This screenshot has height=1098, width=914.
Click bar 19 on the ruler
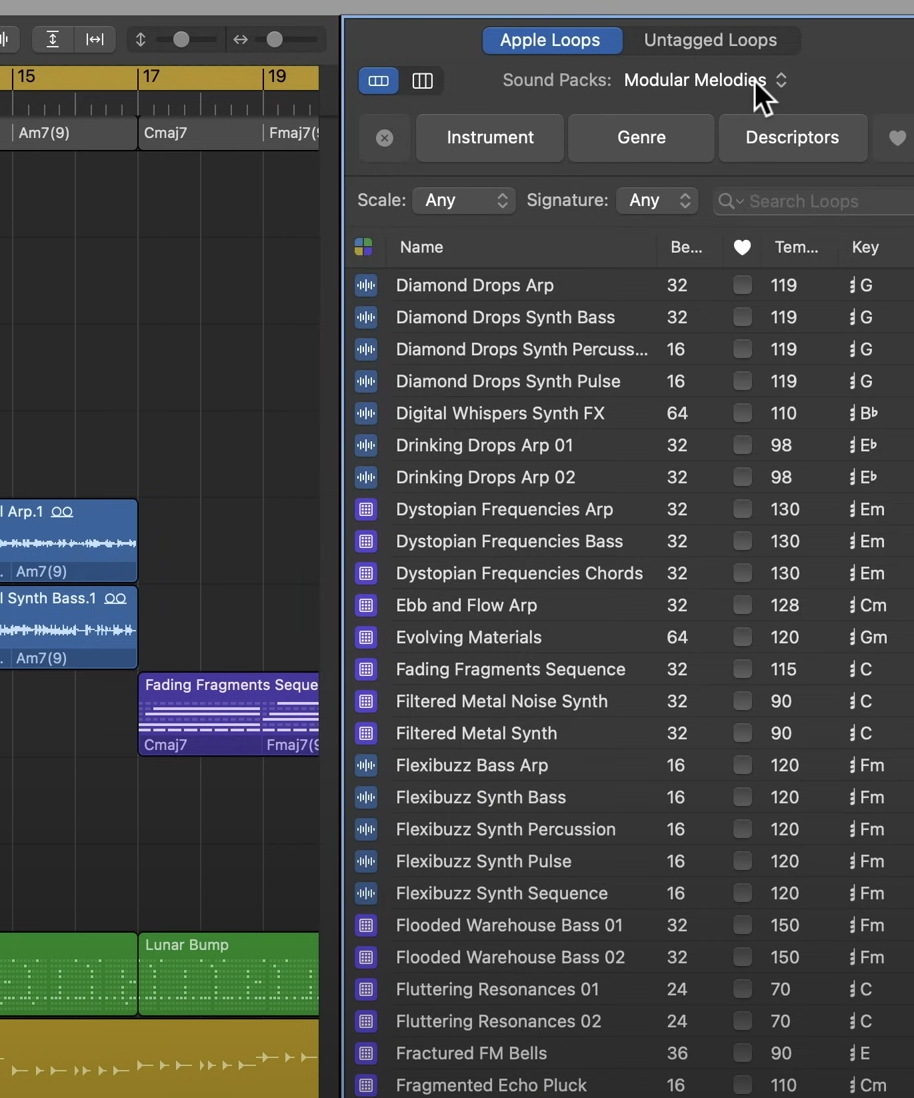point(277,76)
